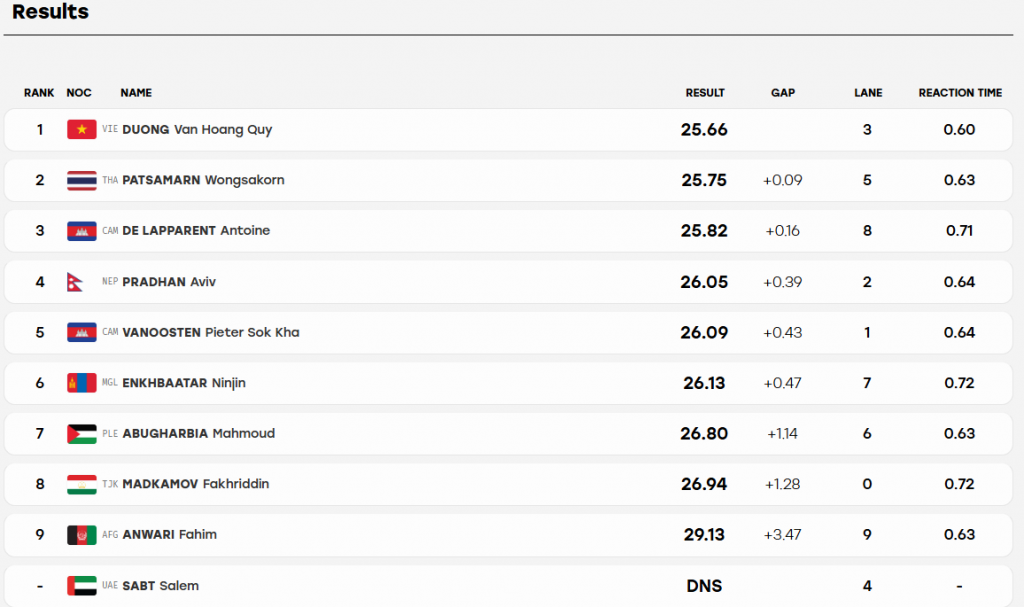The height and width of the screenshot is (607, 1024).
Task: Click the LANE column header
Action: point(868,93)
